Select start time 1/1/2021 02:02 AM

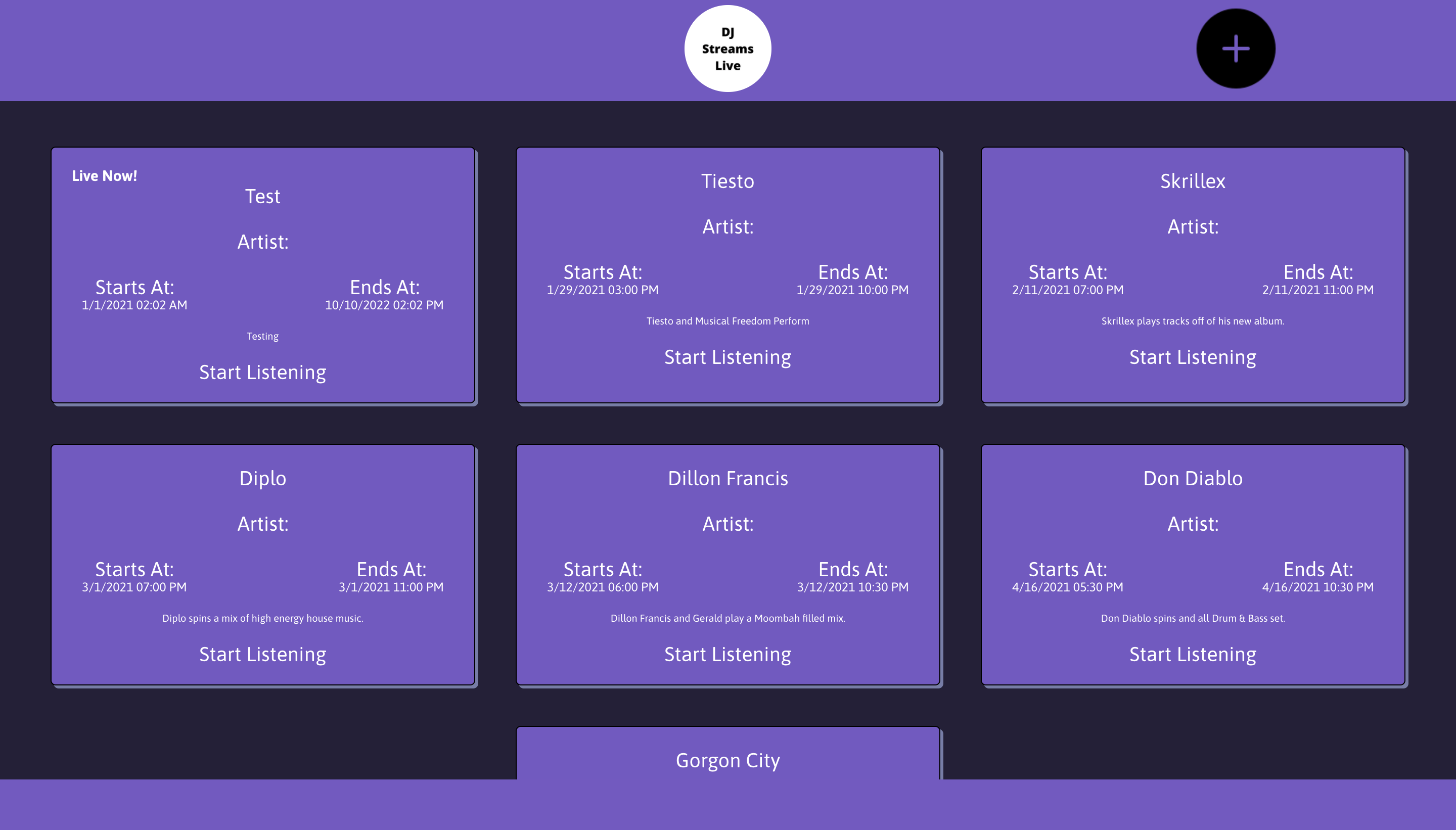(134, 305)
